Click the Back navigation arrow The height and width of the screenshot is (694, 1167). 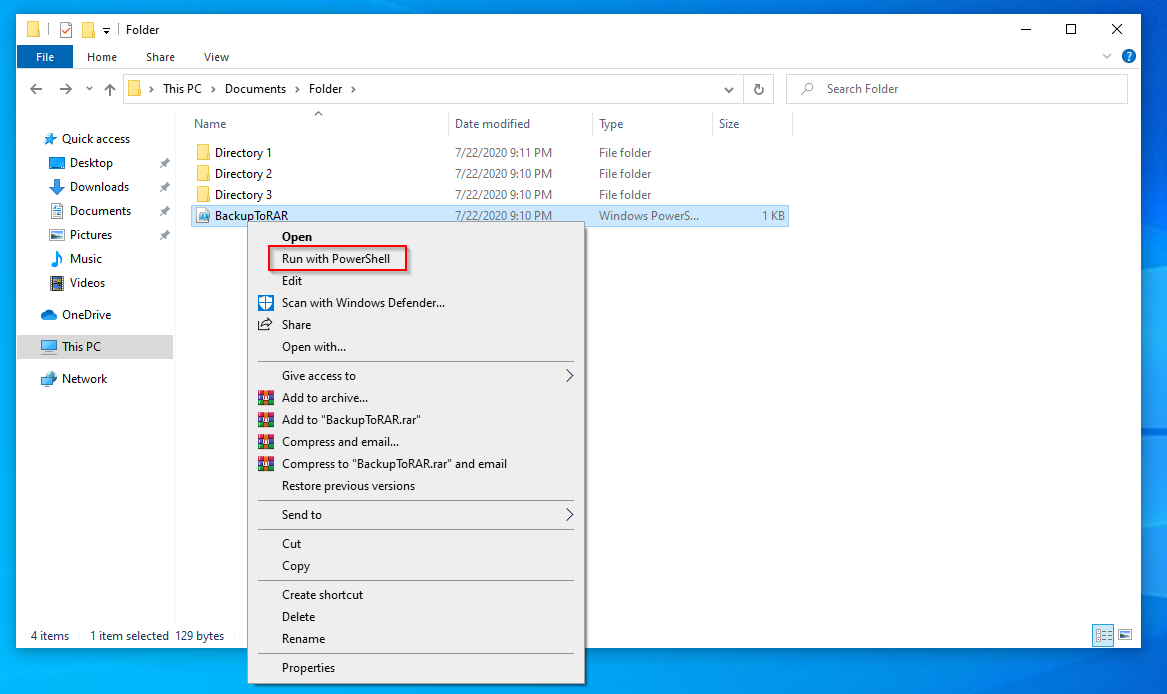37,89
